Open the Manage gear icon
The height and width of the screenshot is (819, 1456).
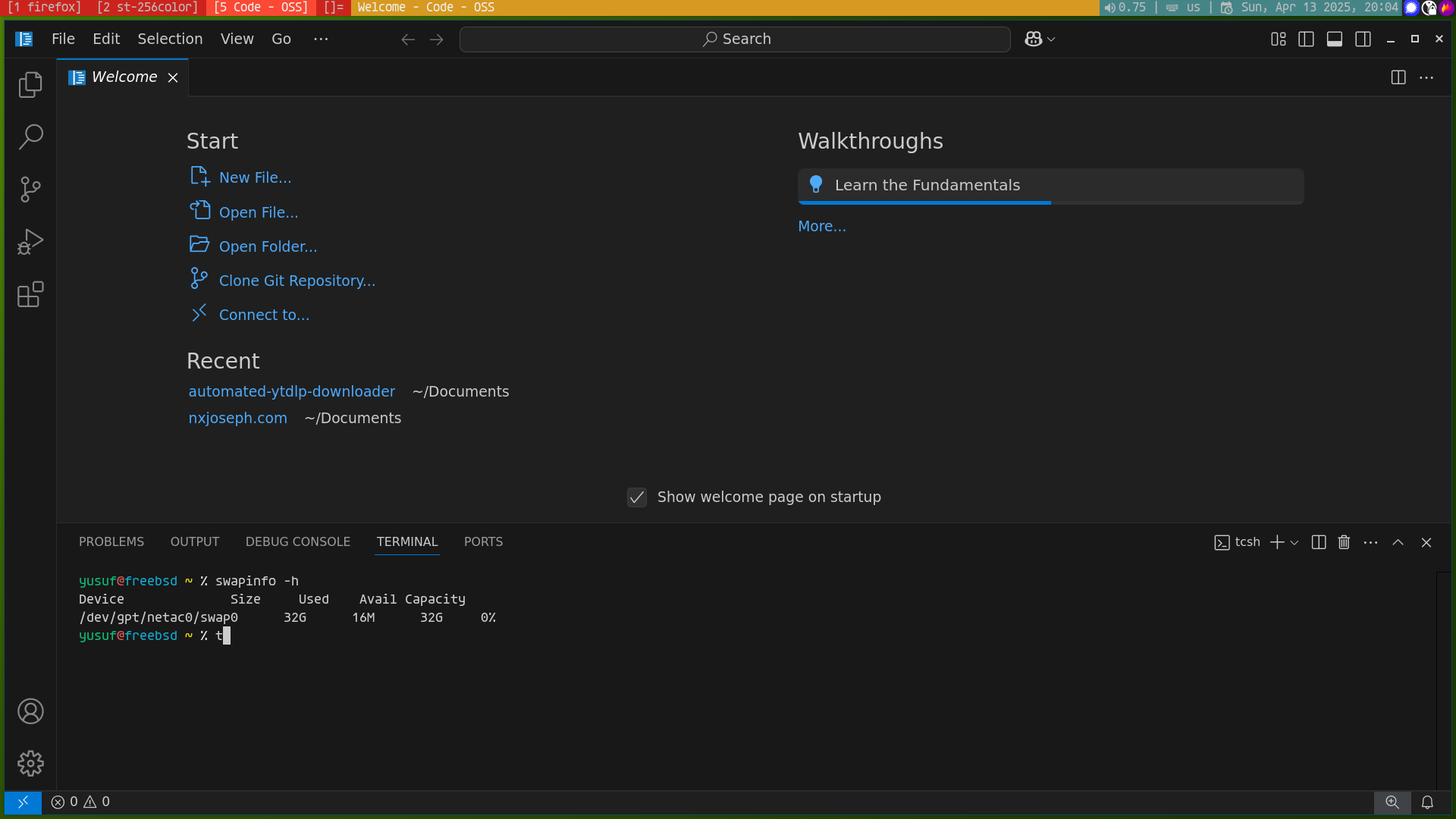(30, 764)
